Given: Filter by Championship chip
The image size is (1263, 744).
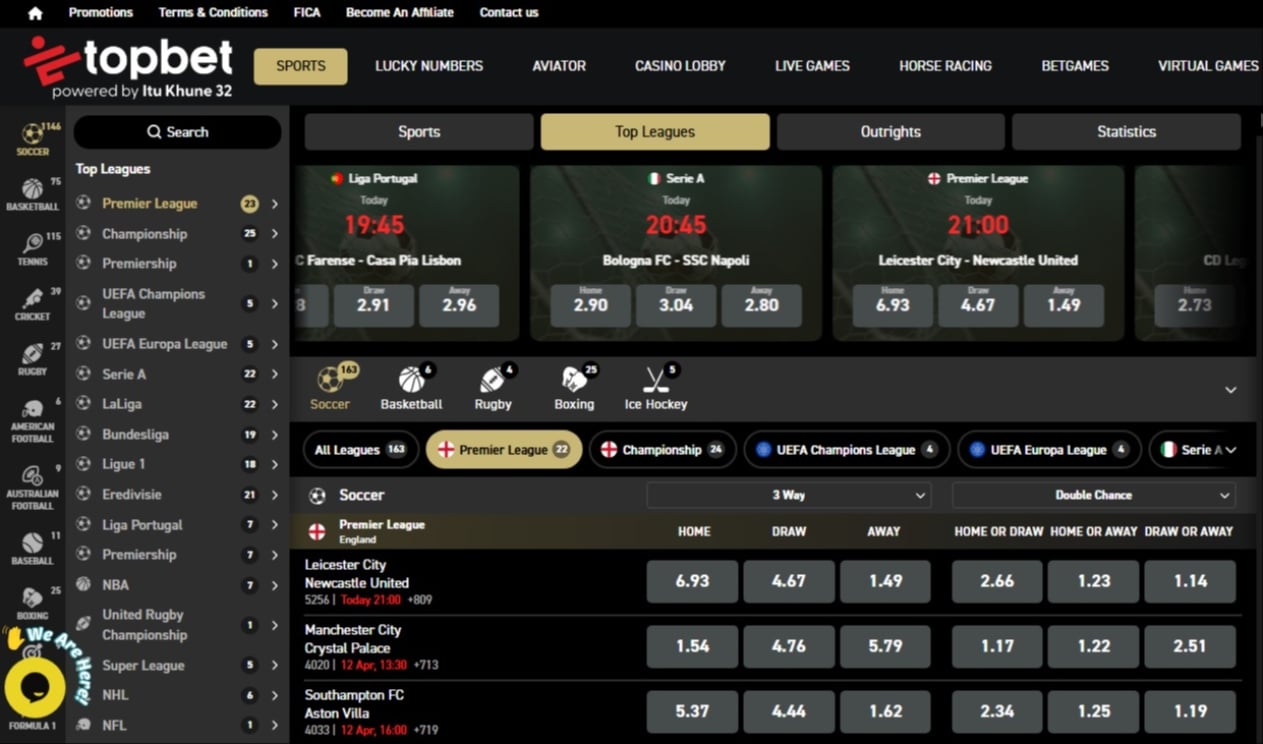Looking at the screenshot, I should click(x=663, y=450).
